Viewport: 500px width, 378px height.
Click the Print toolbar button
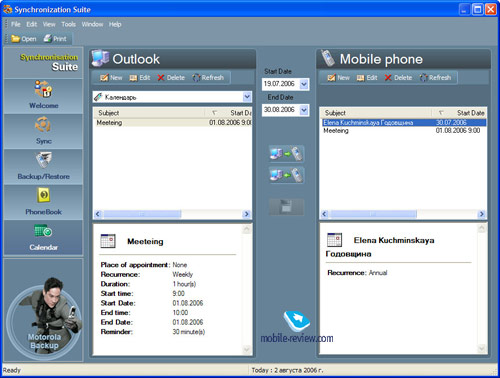coord(55,39)
